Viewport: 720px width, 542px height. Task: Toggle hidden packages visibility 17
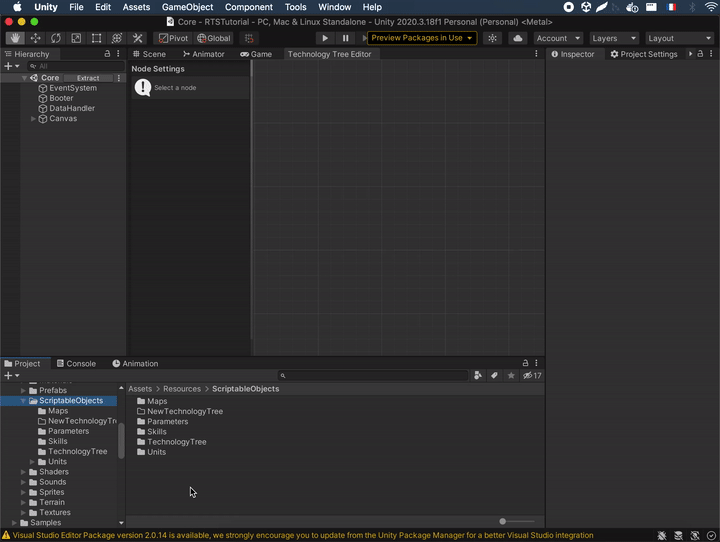pyautogui.click(x=532, y=376)
